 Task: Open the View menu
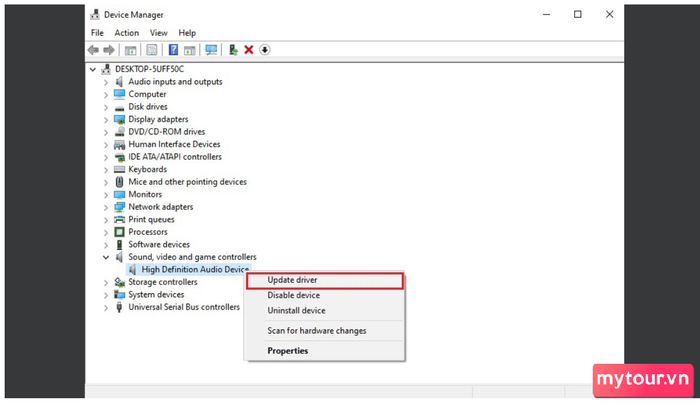coord(158,33)
